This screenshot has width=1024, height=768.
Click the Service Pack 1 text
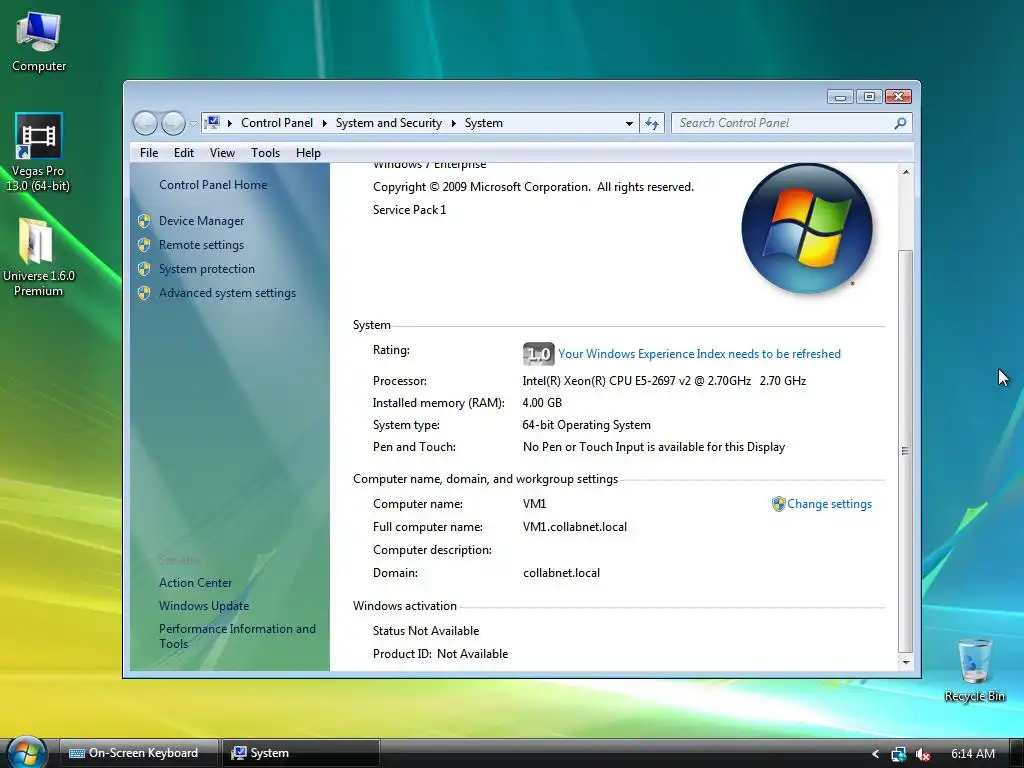tap(409, 210)
